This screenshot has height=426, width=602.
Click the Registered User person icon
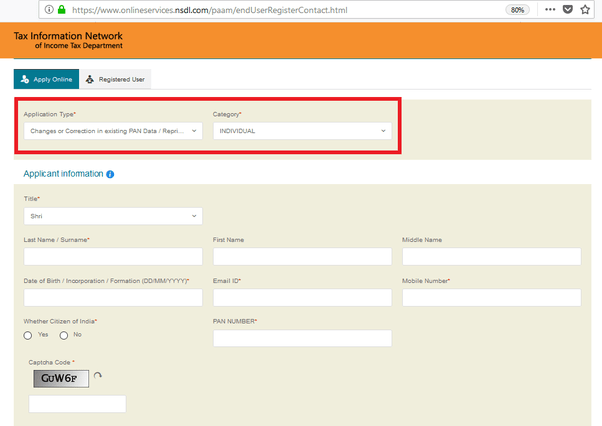[89, 79]
